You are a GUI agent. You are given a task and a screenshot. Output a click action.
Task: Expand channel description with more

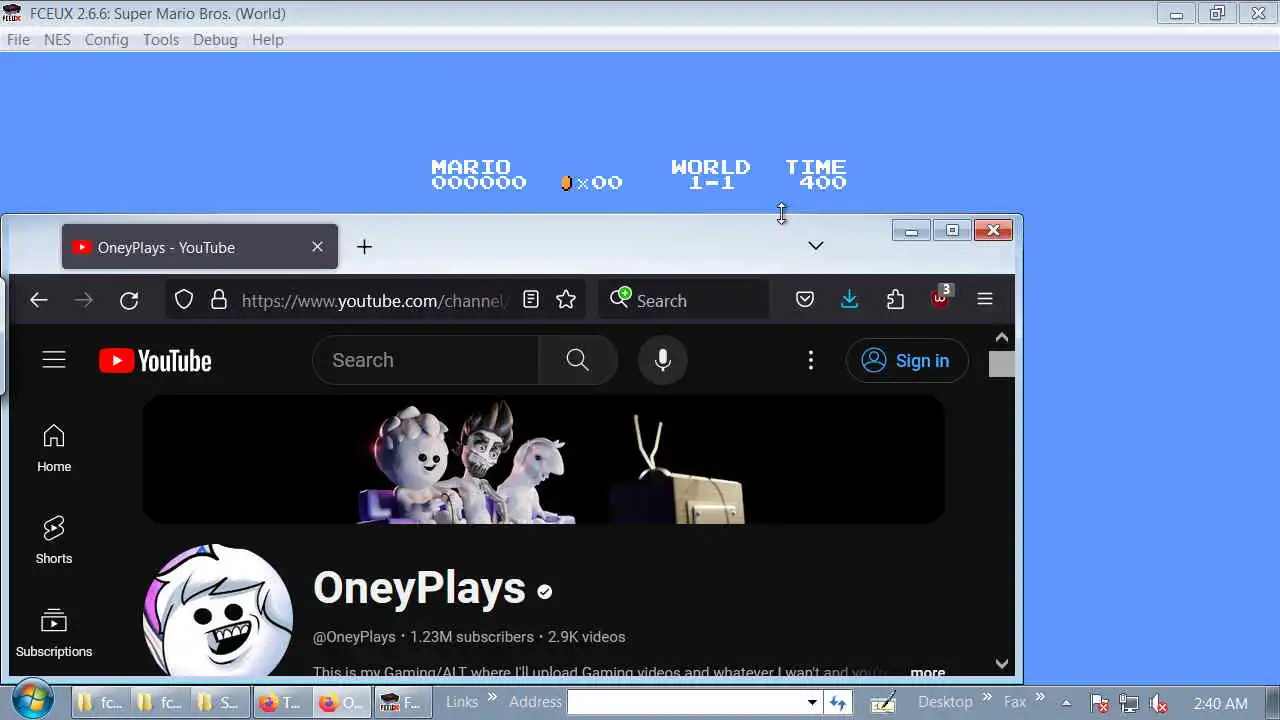click(x=927, y=672)
